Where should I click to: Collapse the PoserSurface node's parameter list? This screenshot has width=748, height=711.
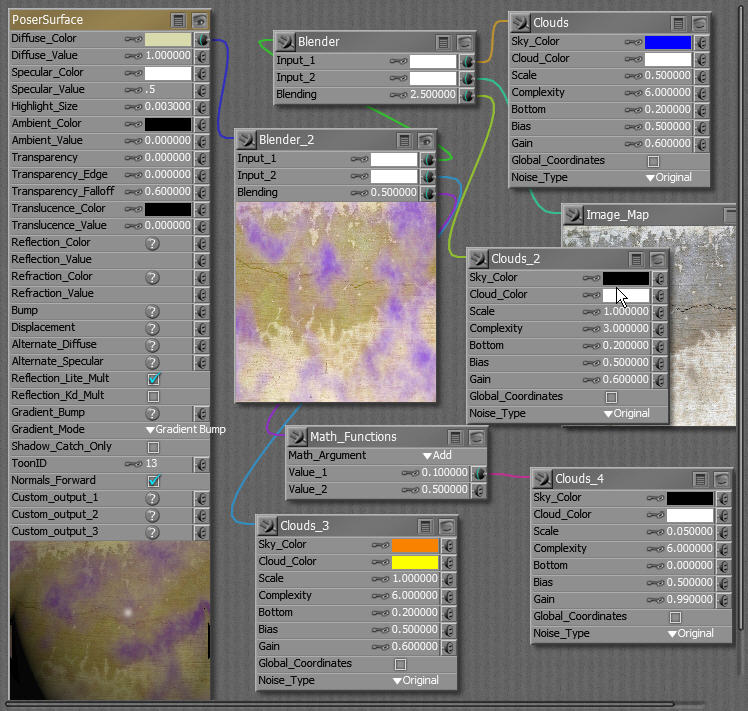(x=178, y=21)
